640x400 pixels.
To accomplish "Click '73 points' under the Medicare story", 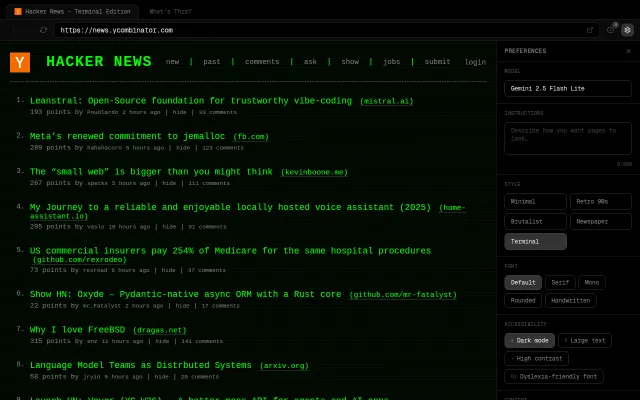I will [x=47, y=270].
